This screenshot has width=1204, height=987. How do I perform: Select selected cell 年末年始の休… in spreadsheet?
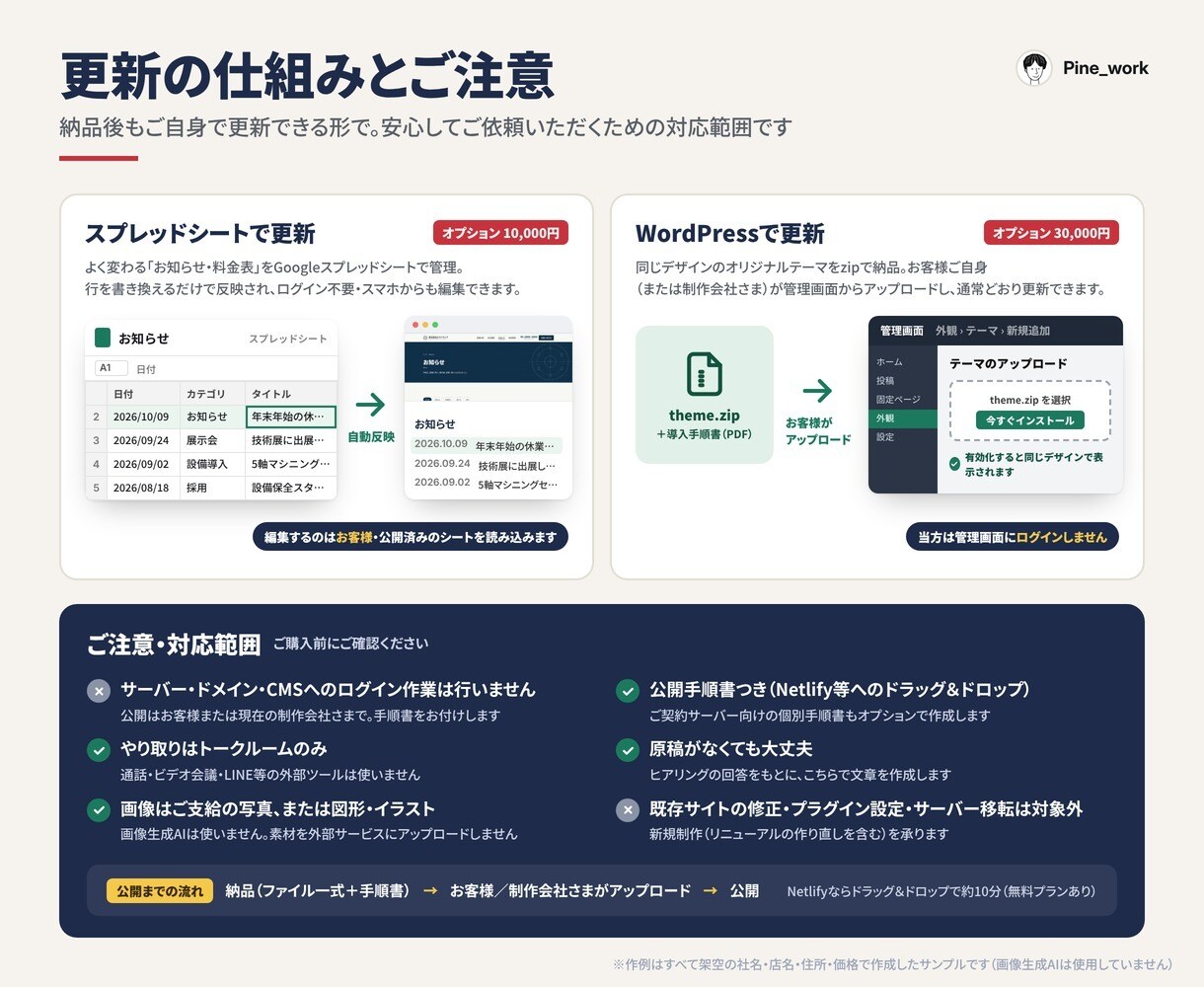(291, 417)
